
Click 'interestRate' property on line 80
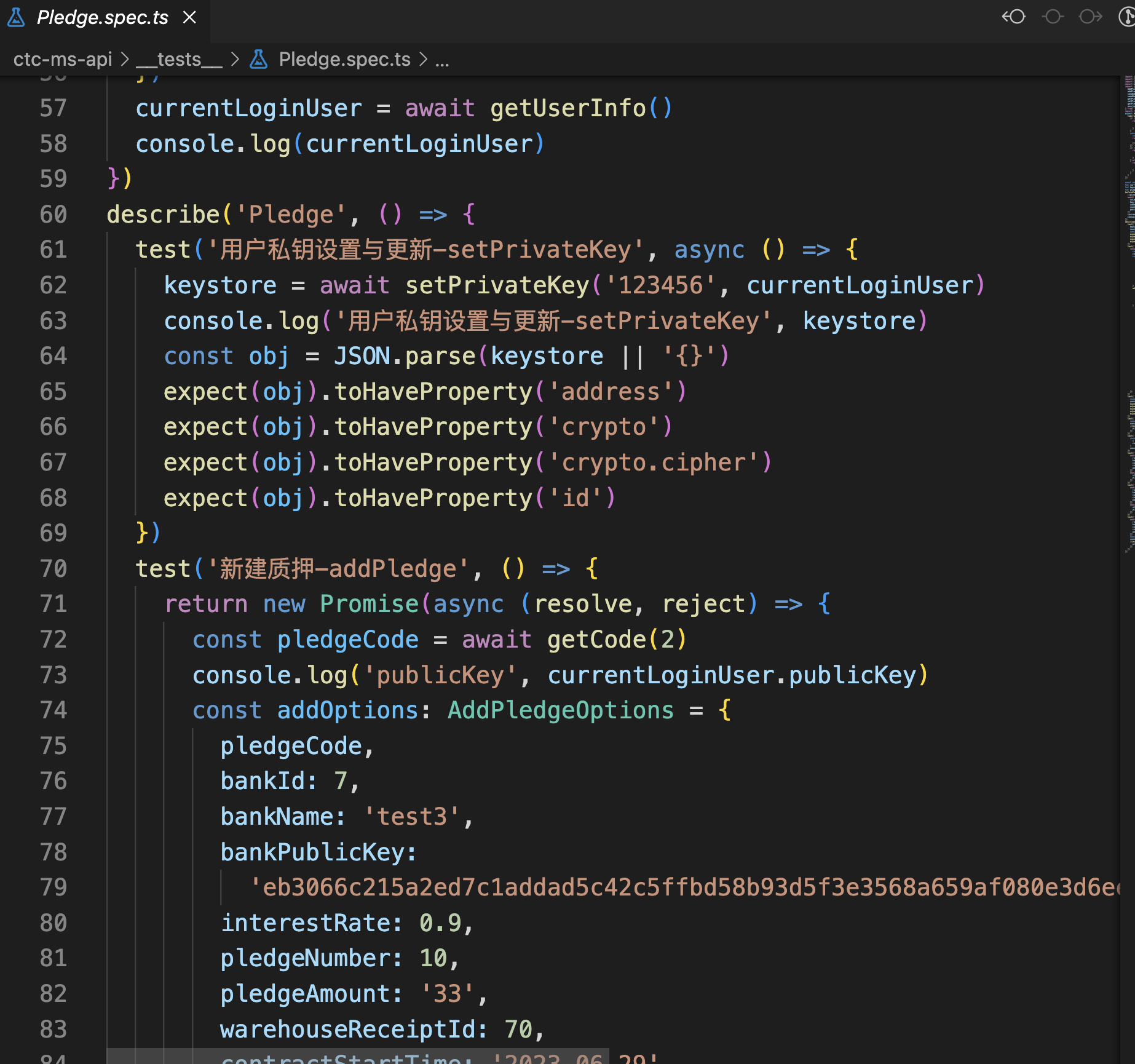pos(306,923)
